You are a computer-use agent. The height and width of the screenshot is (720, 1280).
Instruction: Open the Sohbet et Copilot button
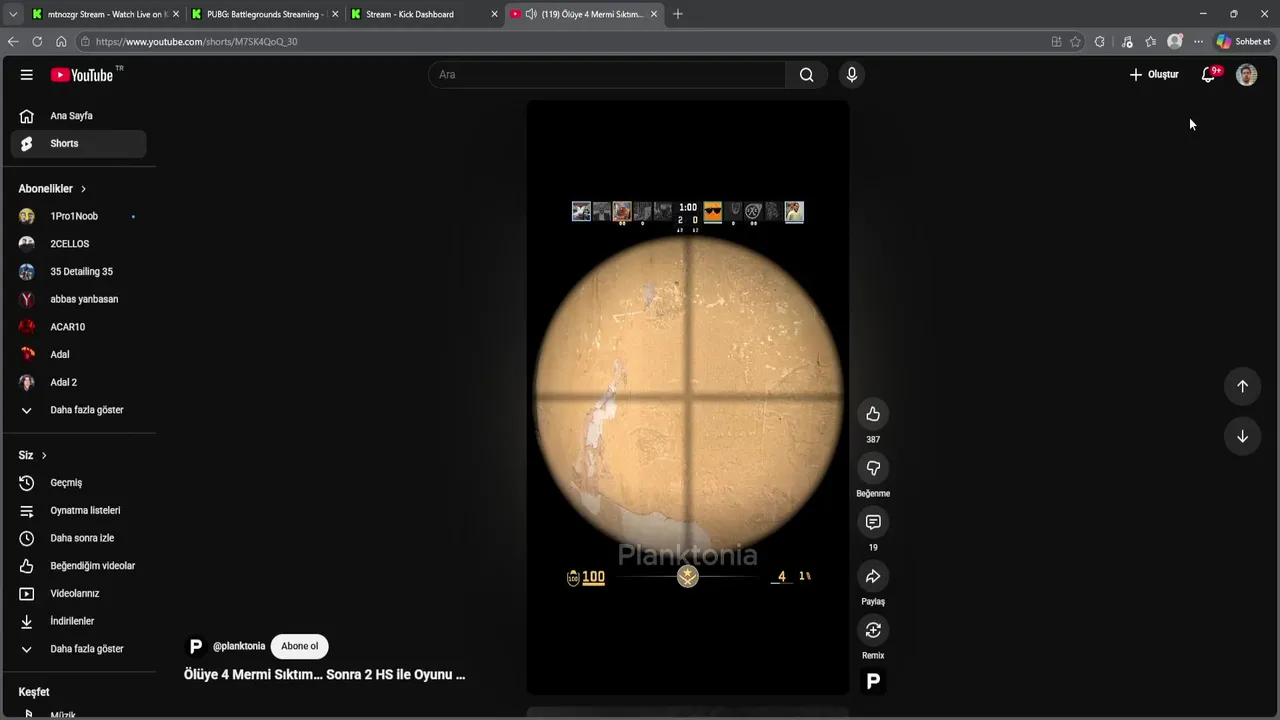click(1243, 42)
